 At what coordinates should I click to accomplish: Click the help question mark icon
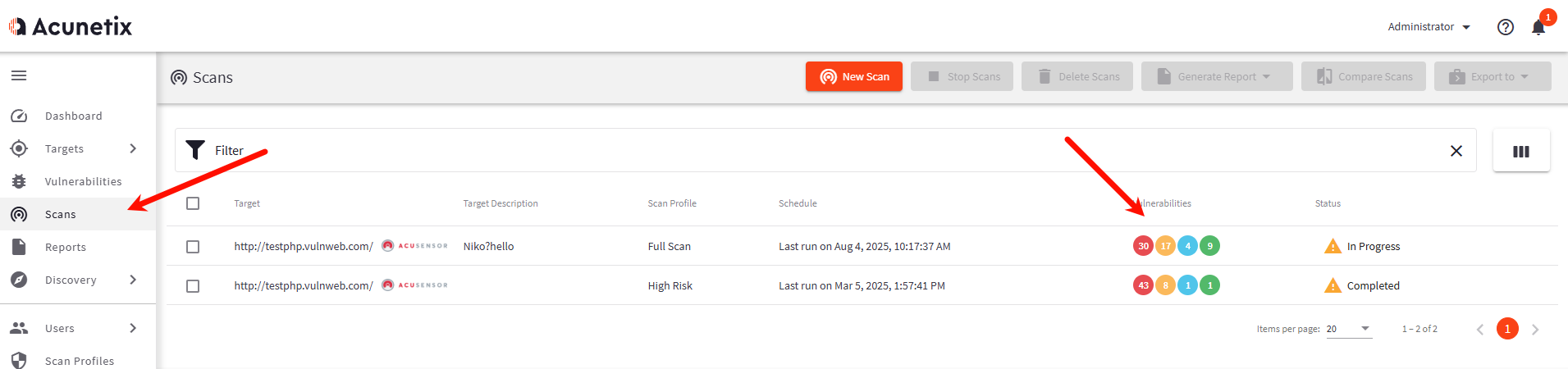click(1505, 27)
